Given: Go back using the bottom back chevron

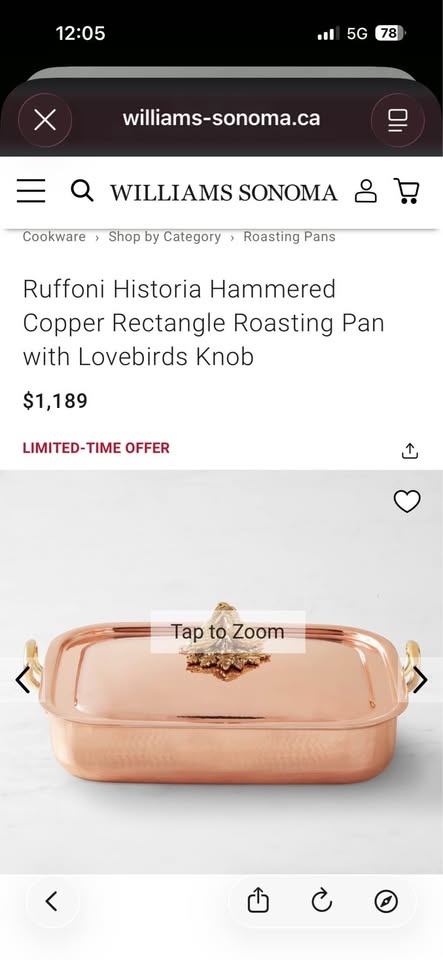Looking at the screenshot, I should click(52, 901).
